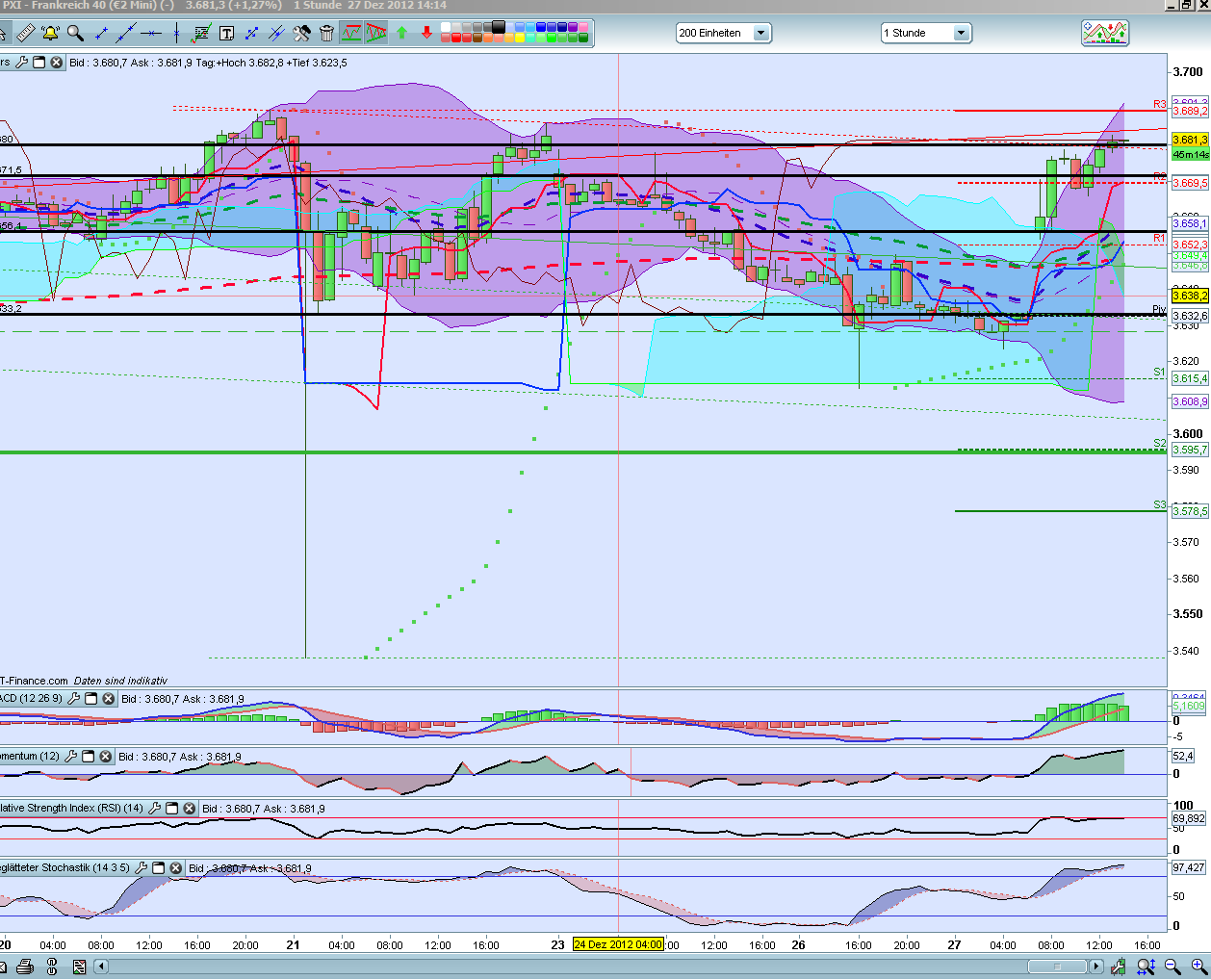1211x980 pixels.
Task: Open Stochastik (14 3 5) settings wrench
Action: pyautogui.click(x=142, y=868)
